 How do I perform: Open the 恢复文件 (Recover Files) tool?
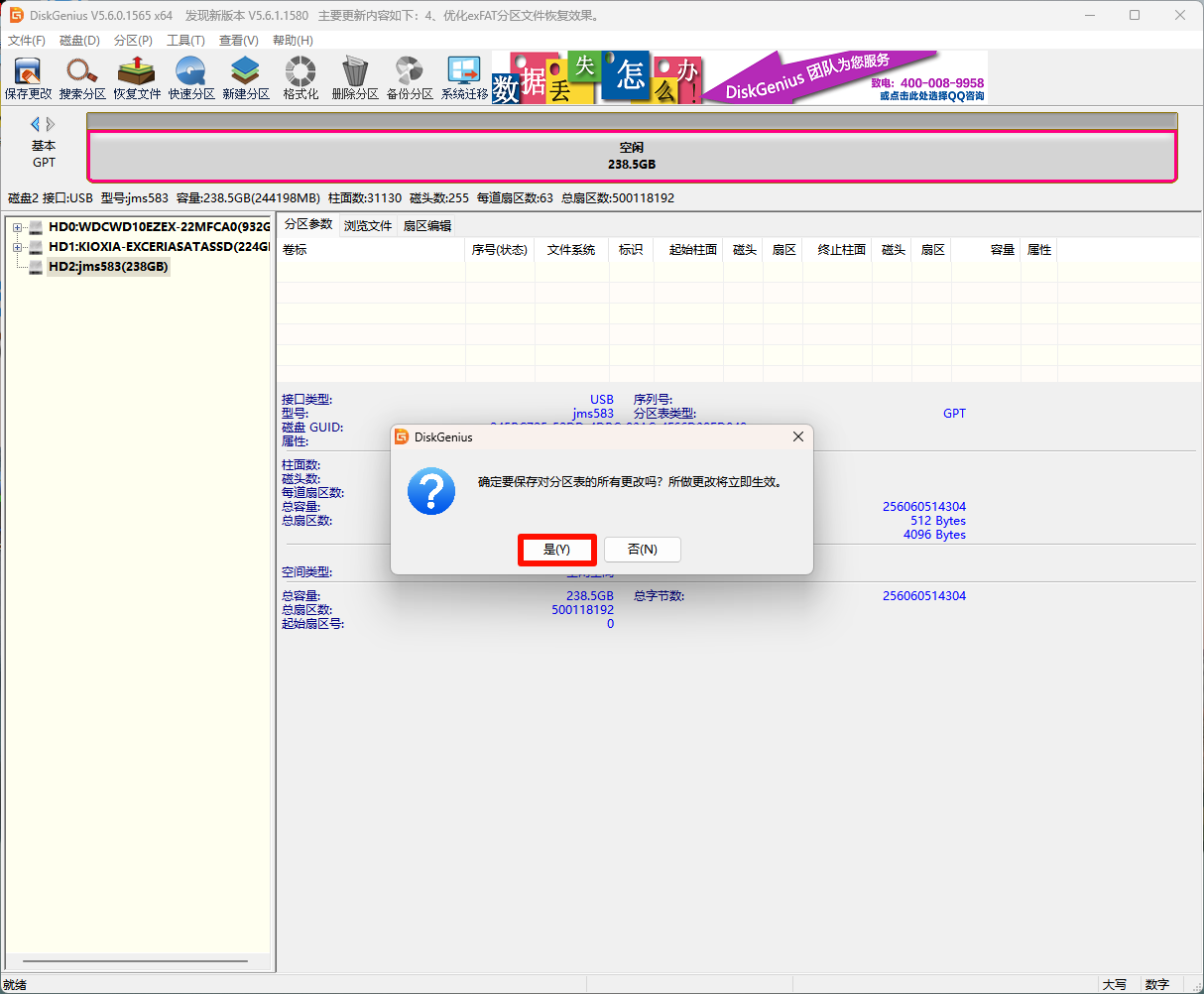[137, 77]
